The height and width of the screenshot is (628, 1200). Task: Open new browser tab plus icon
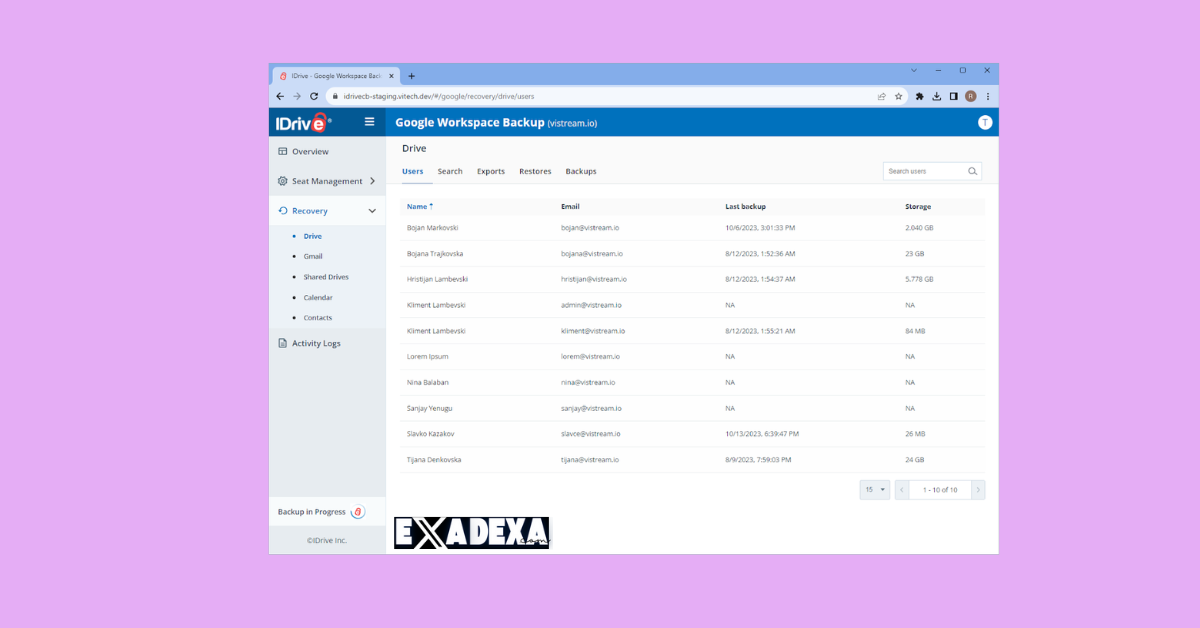click(411, 76)
